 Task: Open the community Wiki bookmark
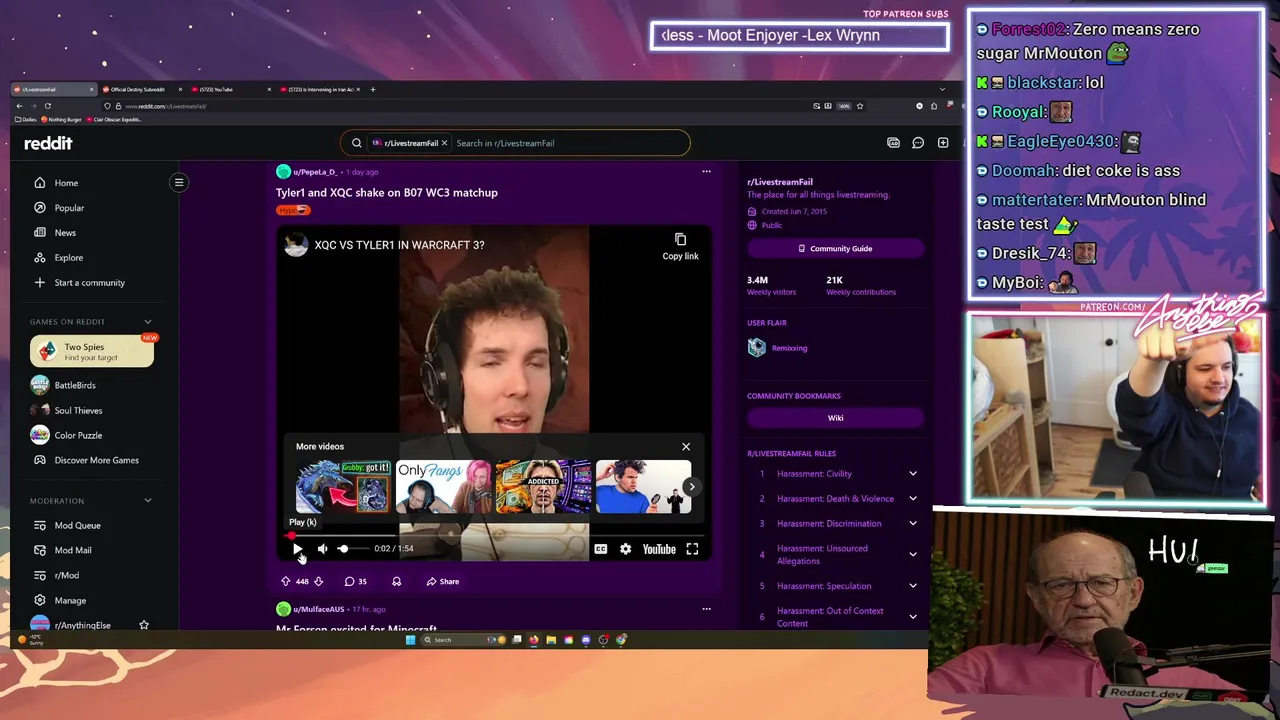coord(835,418)
